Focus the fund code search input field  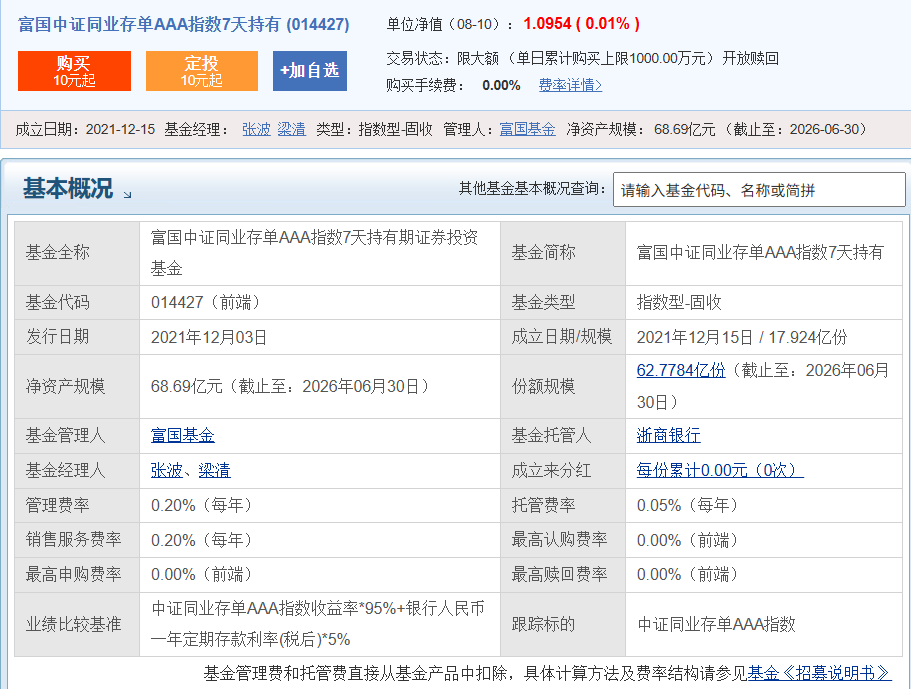coord(759,189)
